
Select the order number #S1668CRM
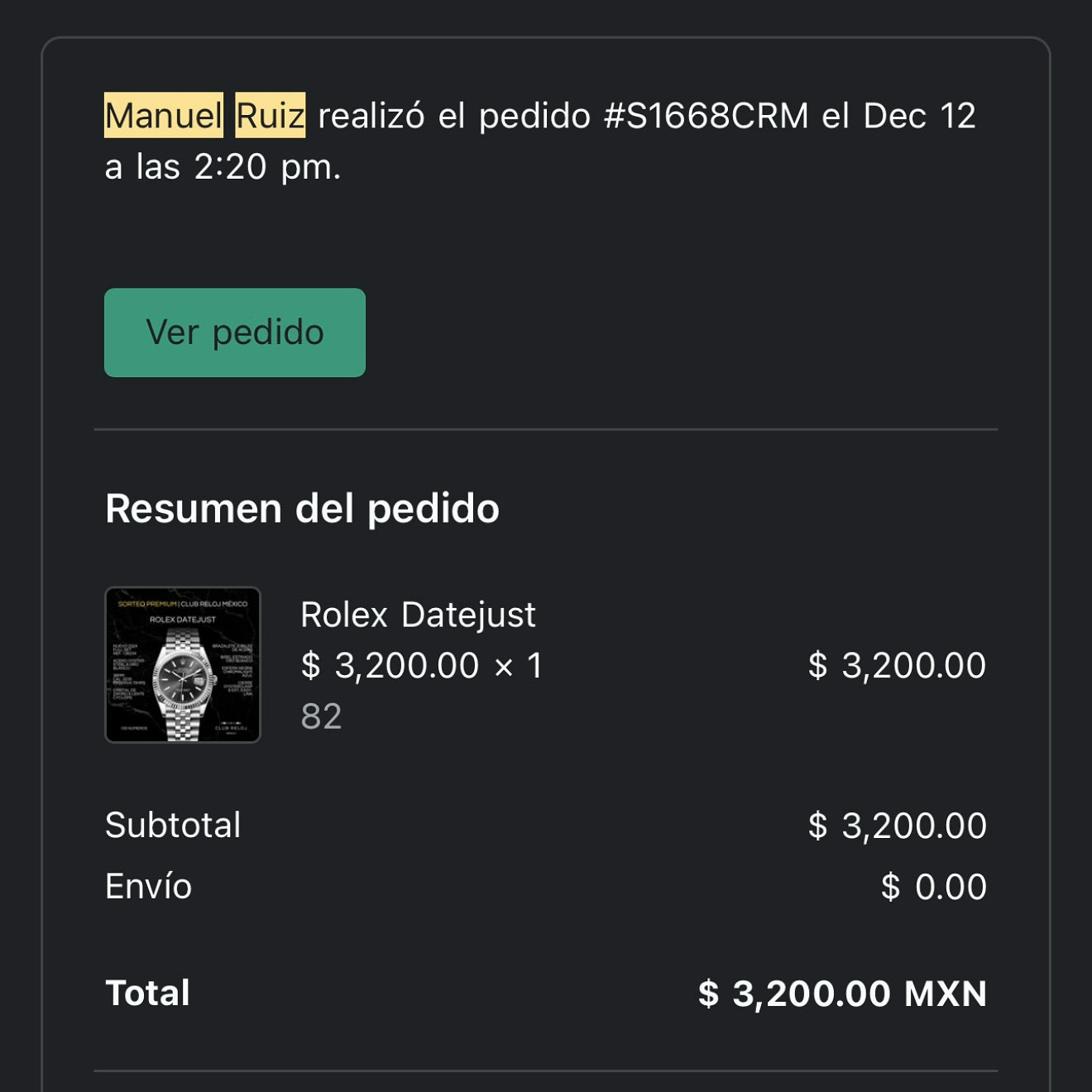coord(706,116)
